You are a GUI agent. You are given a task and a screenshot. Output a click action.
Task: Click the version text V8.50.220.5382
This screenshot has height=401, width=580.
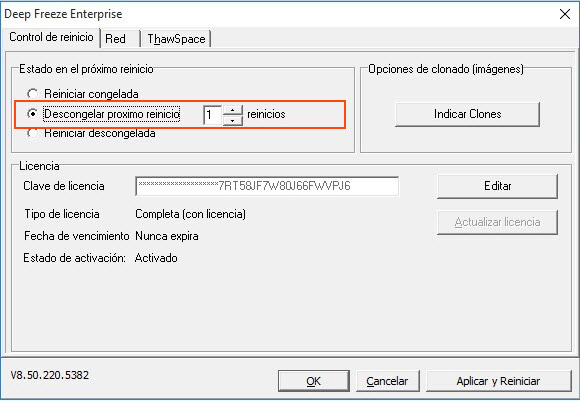[50, 375]
